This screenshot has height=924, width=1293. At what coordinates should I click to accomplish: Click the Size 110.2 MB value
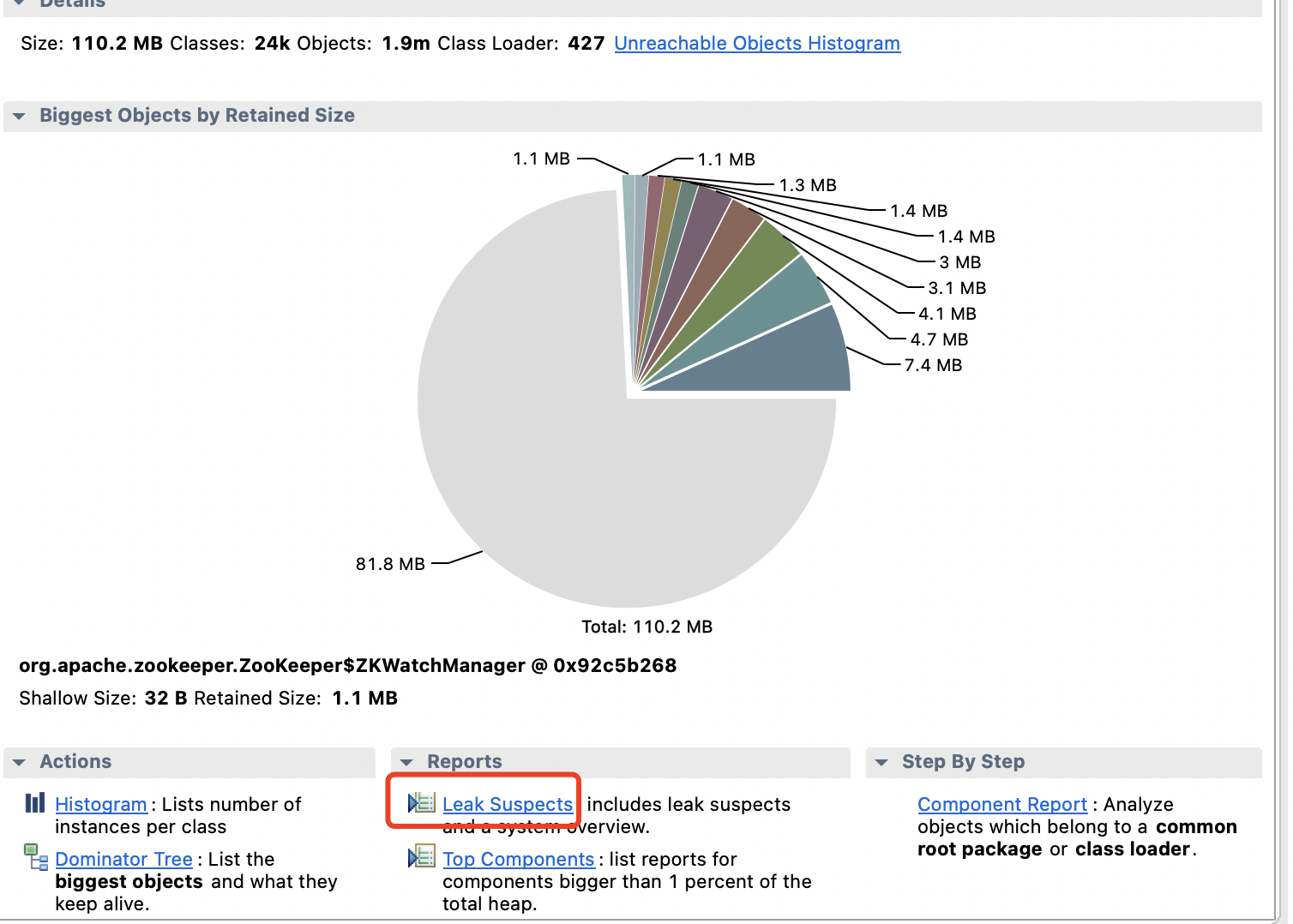[117, 43]
